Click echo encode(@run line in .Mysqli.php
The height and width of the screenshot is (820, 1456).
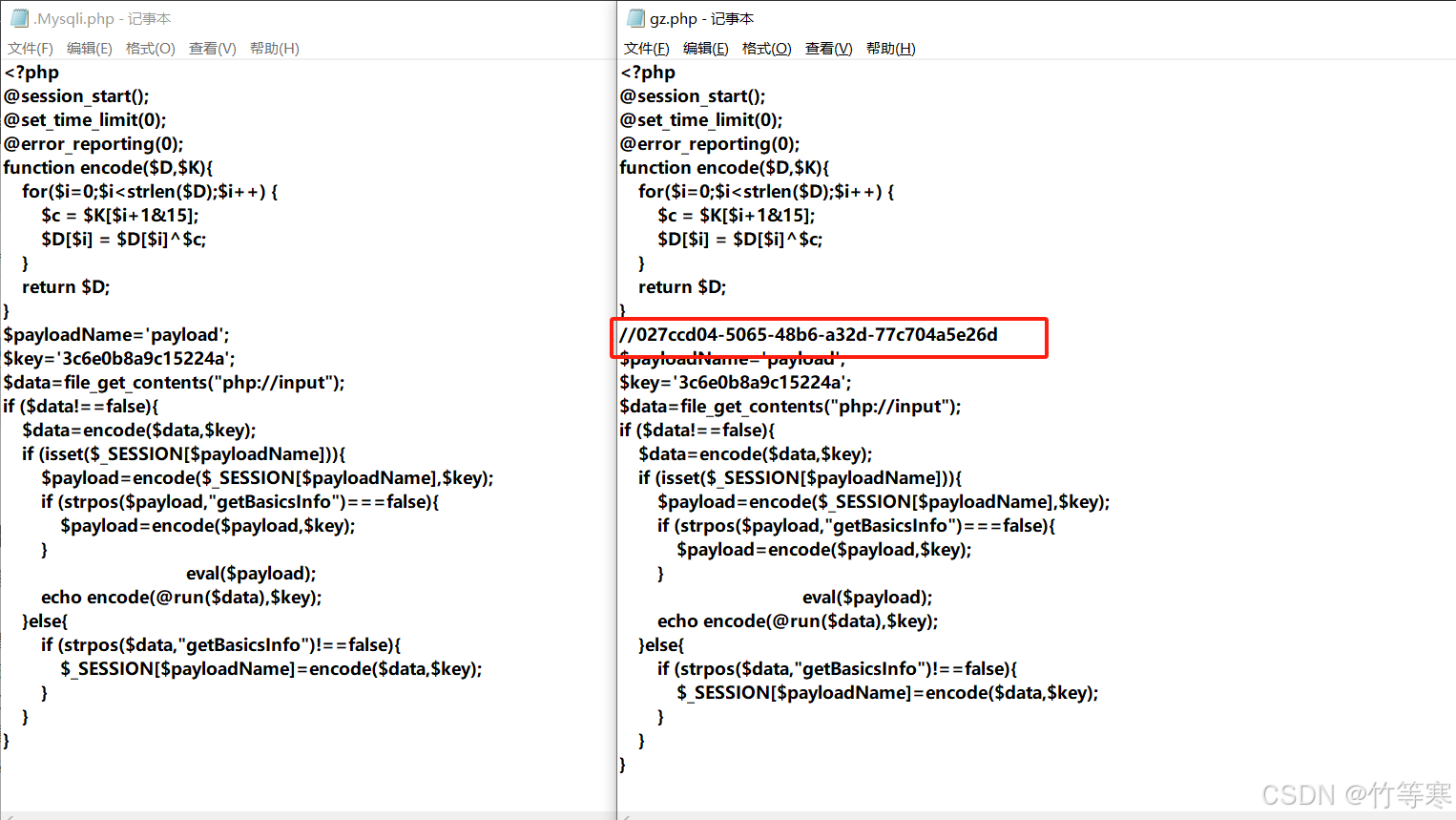[181, 598]
